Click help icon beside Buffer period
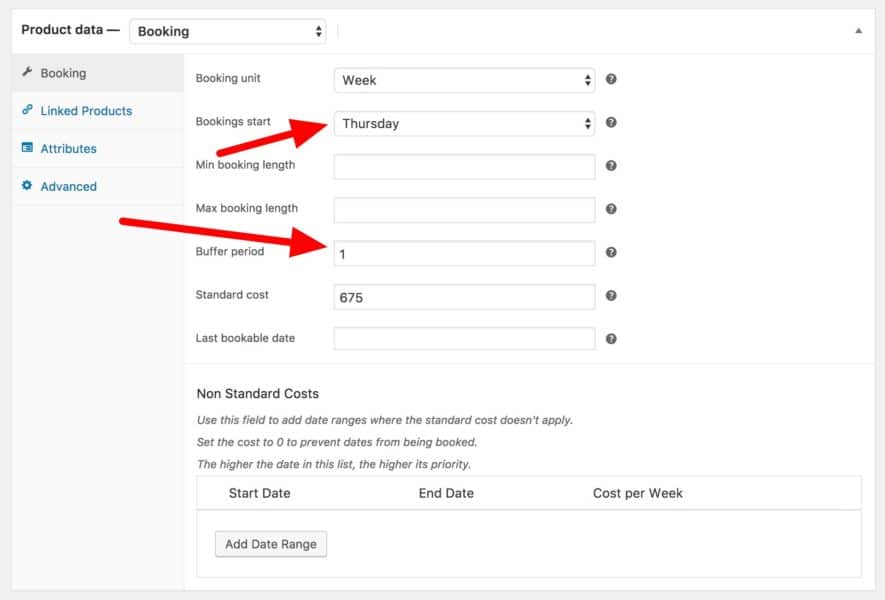885x600 pixels. pyautogui.click(x=611, y=253)
